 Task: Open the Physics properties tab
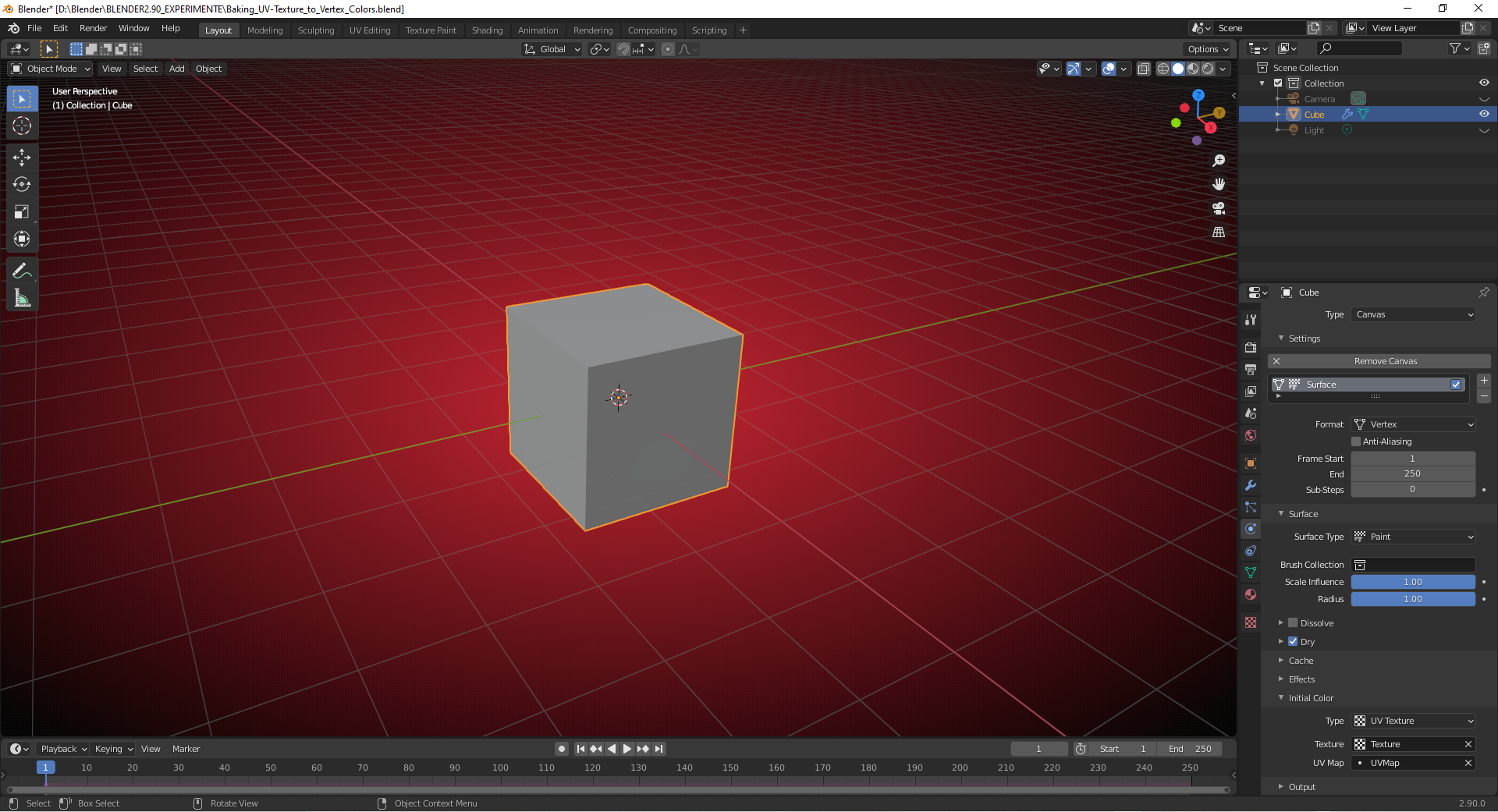[1251, 529]
